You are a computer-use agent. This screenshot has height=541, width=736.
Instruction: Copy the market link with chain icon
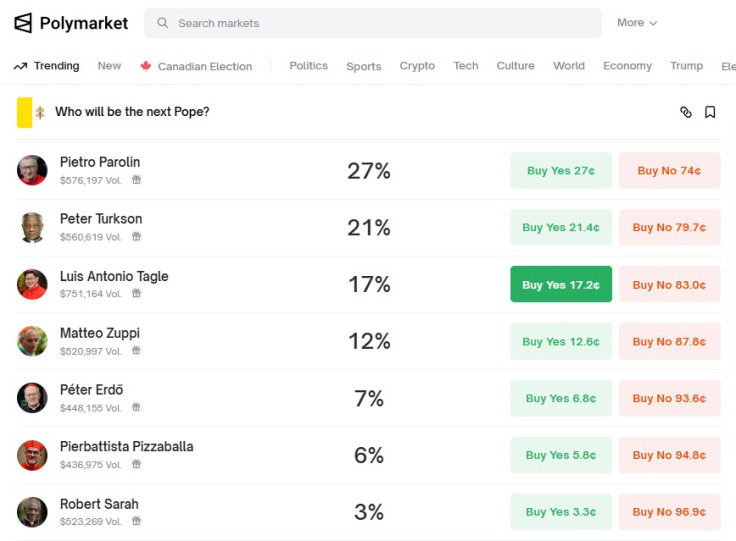pos(686,112)
